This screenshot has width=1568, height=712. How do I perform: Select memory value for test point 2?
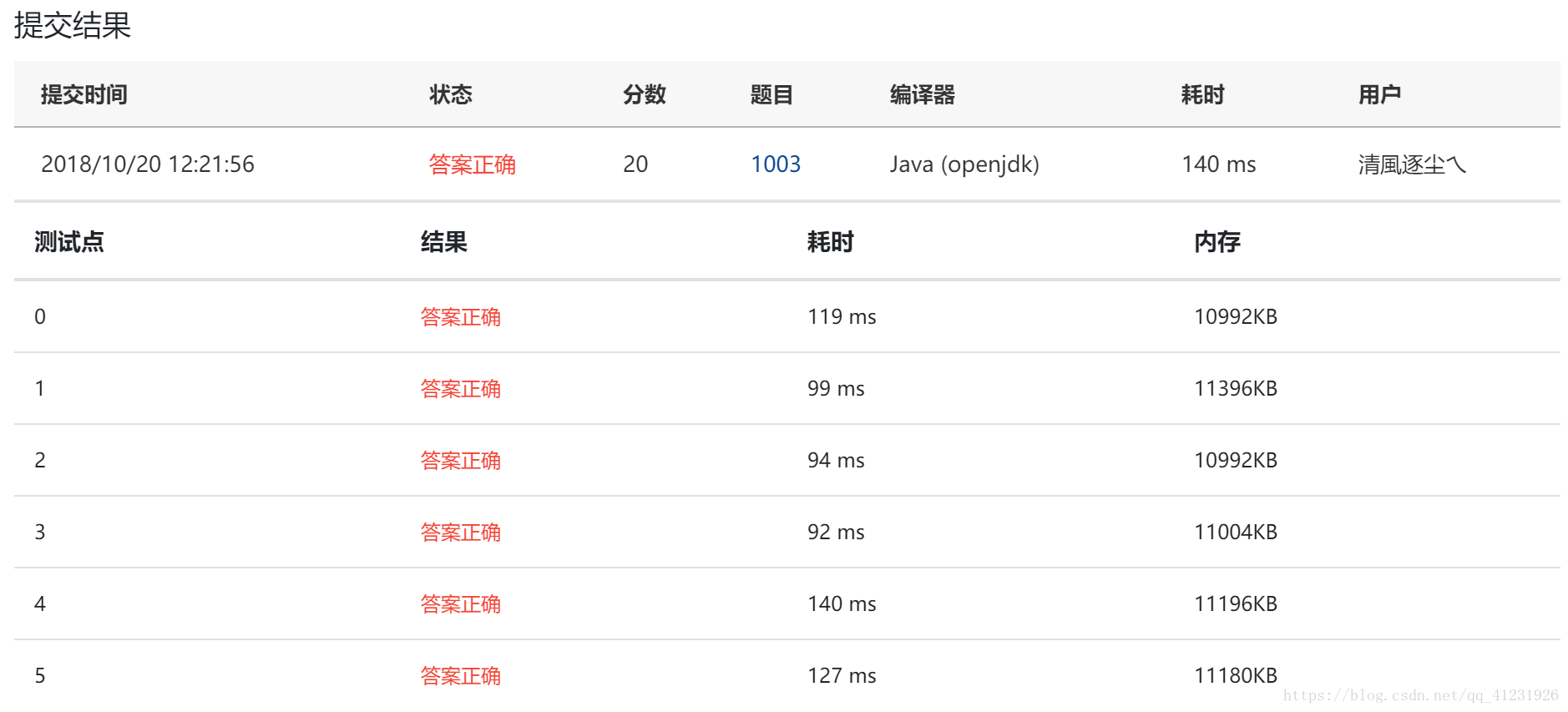(1236, 461)
